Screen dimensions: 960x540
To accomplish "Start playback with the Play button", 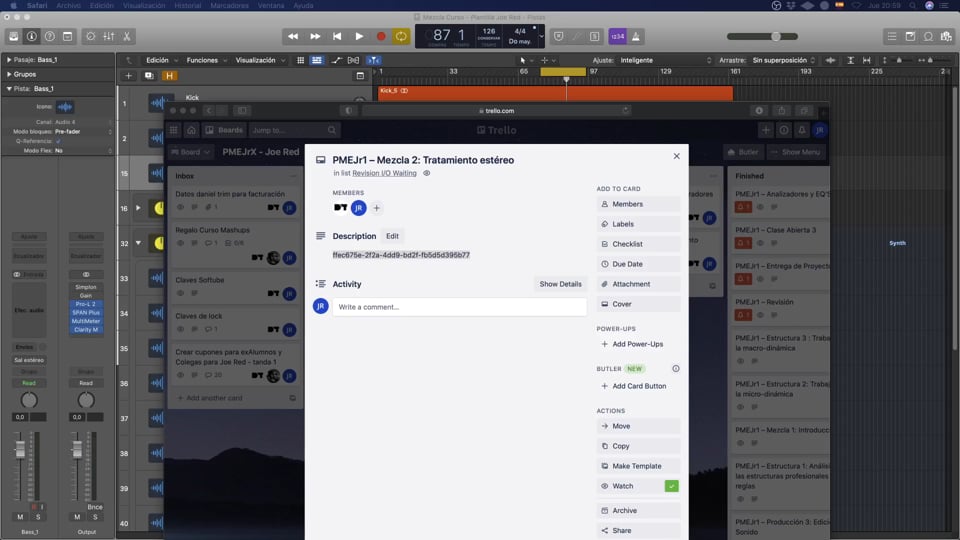I will (x=359, y=36).
